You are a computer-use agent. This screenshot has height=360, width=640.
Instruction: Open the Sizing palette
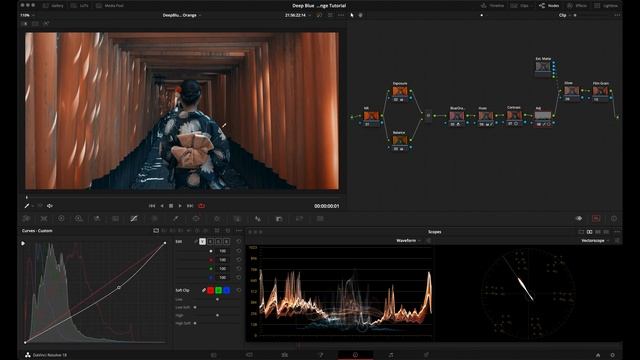[299, 219]
